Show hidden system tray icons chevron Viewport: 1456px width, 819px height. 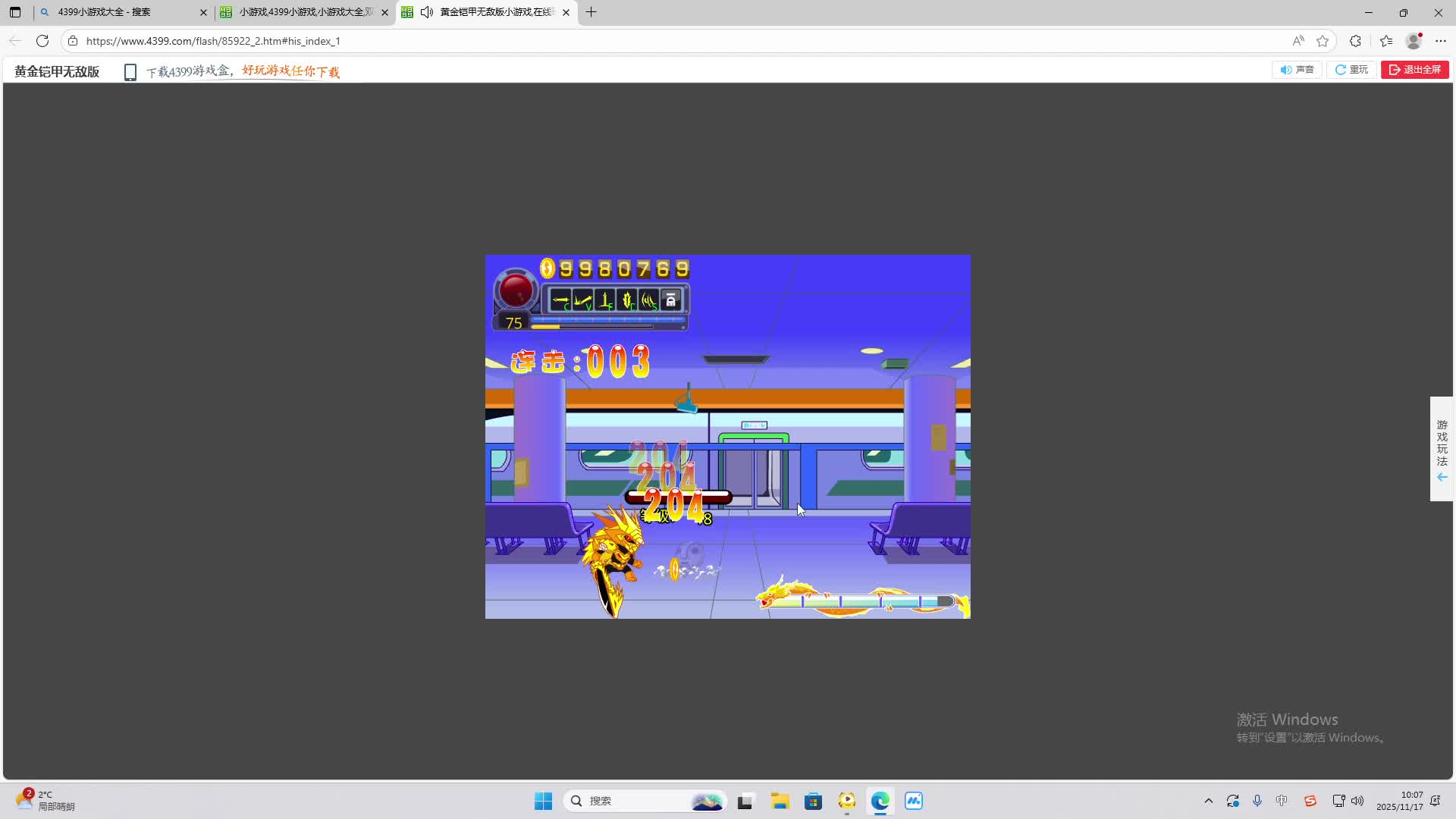coord(1208,801)
